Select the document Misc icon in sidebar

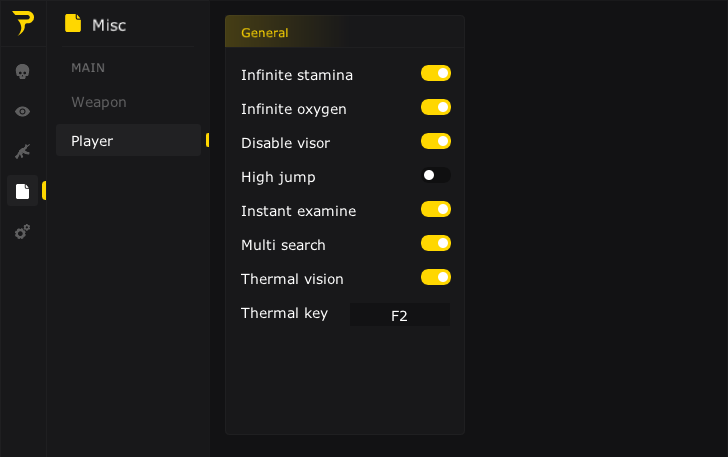(23, 191)
